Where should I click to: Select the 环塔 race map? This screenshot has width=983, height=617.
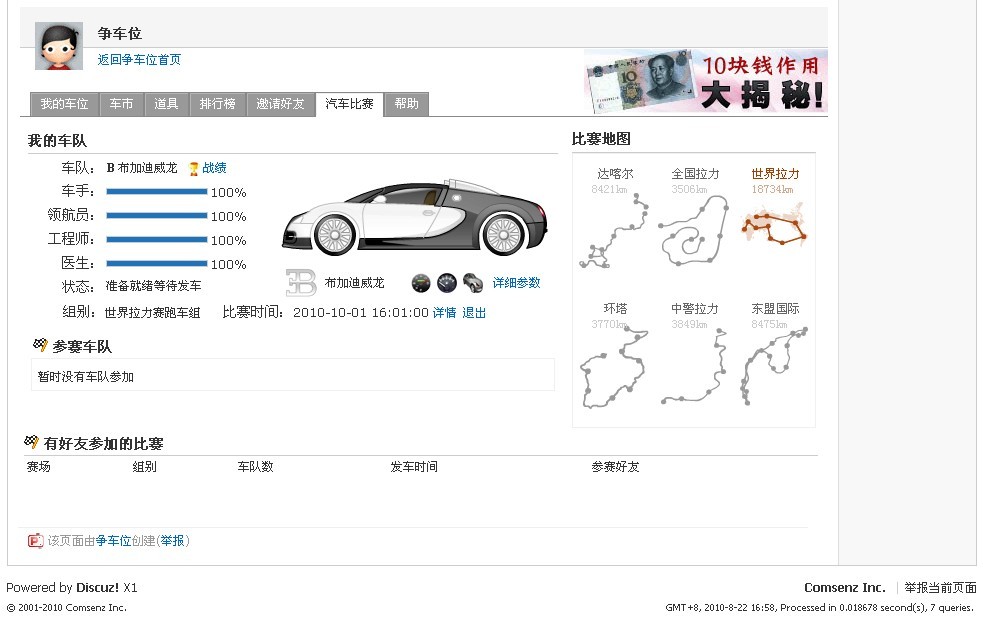pyautogui.click(x=614, y=355)
